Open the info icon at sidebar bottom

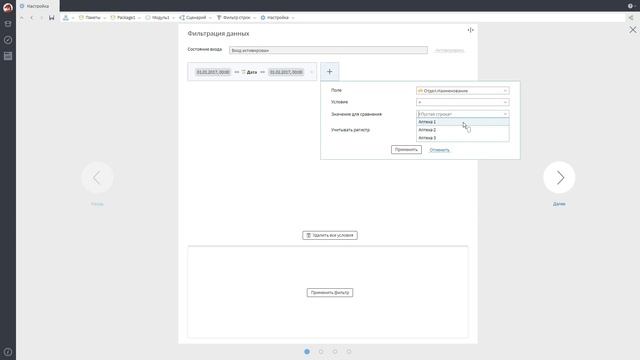coord(8,352)
